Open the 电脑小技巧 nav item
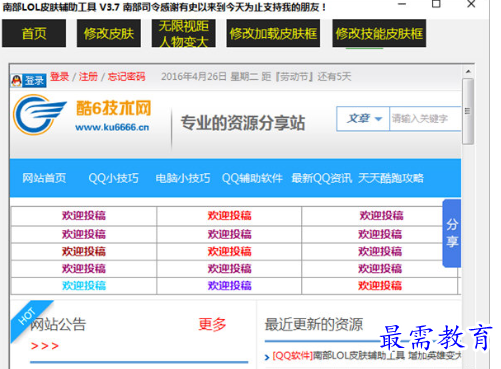Screen dimensions: 501x369 (183, 178)
